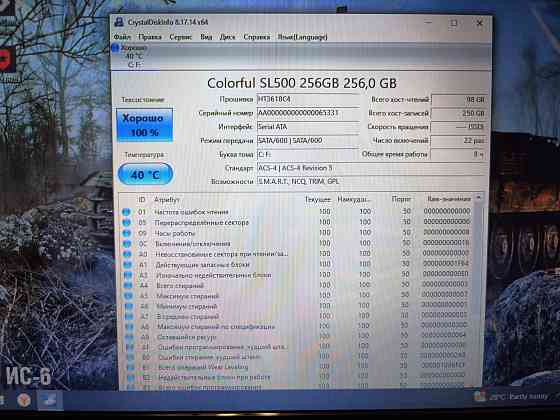Click the CrystalDiskInfo title bar icon

(x=119, y=22)
